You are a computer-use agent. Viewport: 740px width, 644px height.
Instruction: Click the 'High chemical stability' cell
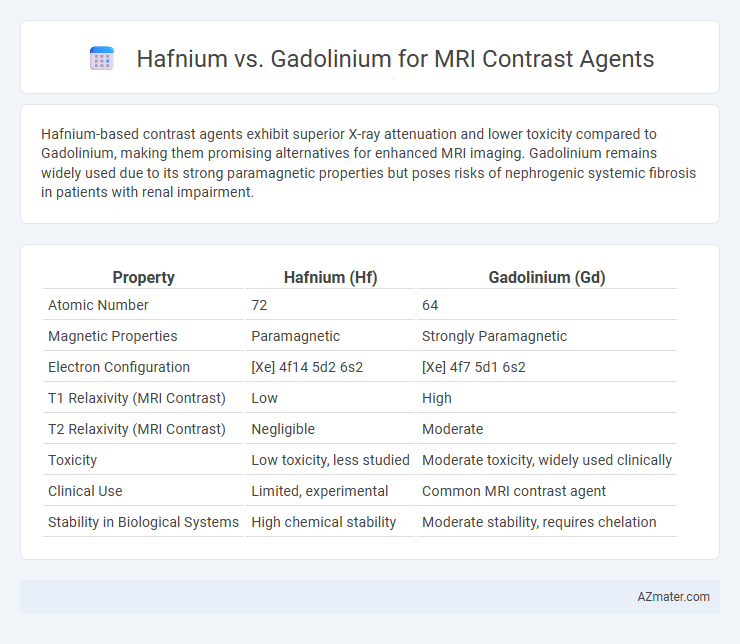click(x=323, y=522)
